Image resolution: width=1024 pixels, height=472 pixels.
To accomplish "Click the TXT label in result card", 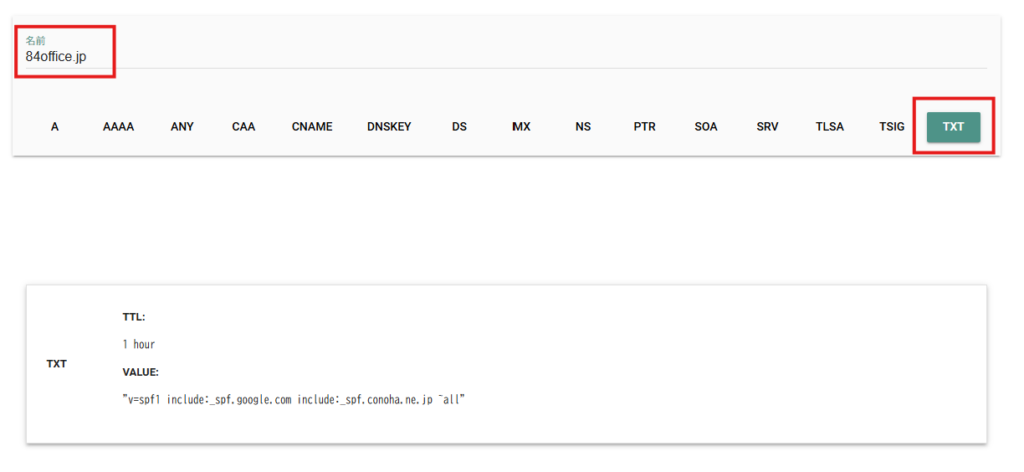I will click(57, 364).
